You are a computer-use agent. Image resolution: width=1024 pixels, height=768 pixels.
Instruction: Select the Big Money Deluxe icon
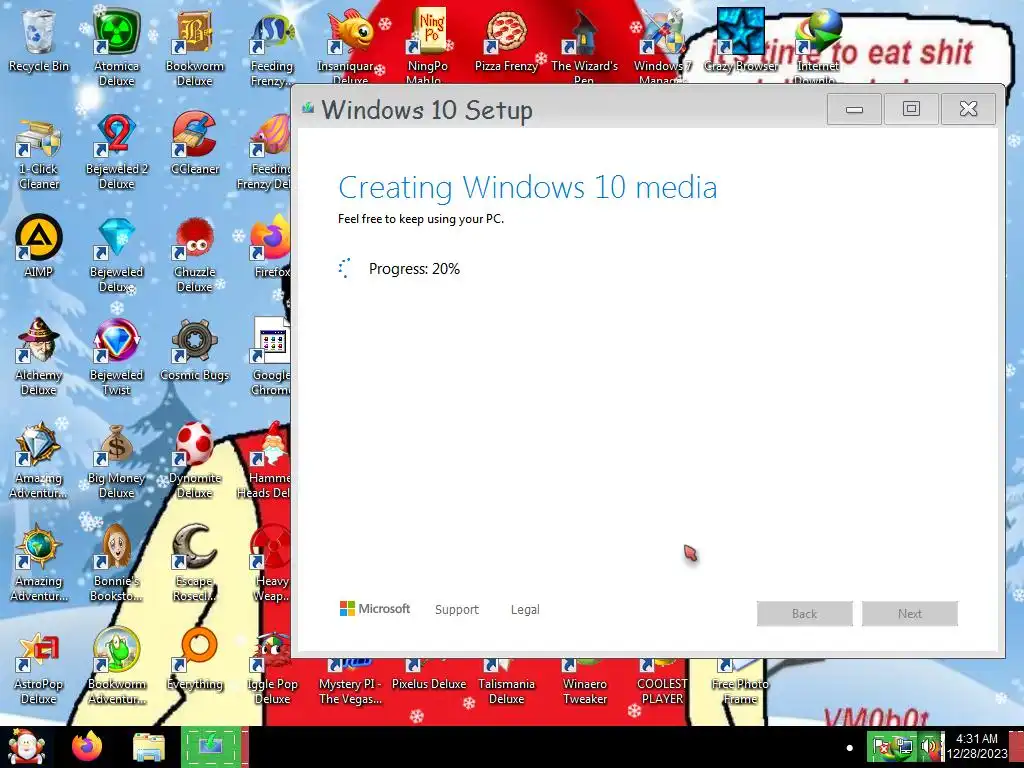coord(116,461)
